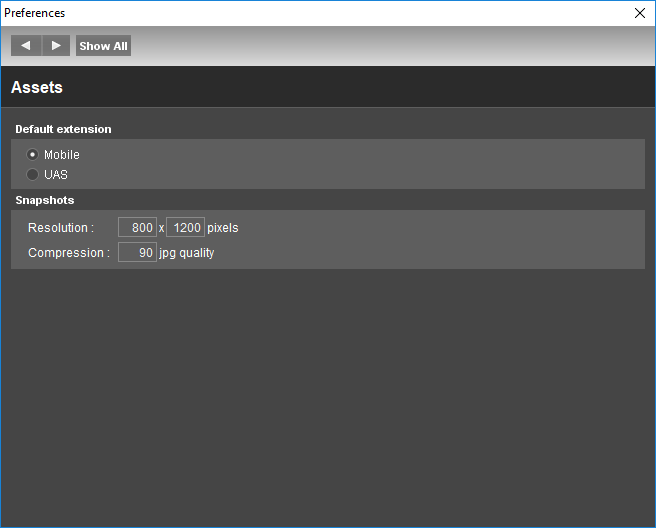Click the jpg quality text
Image resolution: width=656 pixels, height=528 pixels.
pos(187,253)
